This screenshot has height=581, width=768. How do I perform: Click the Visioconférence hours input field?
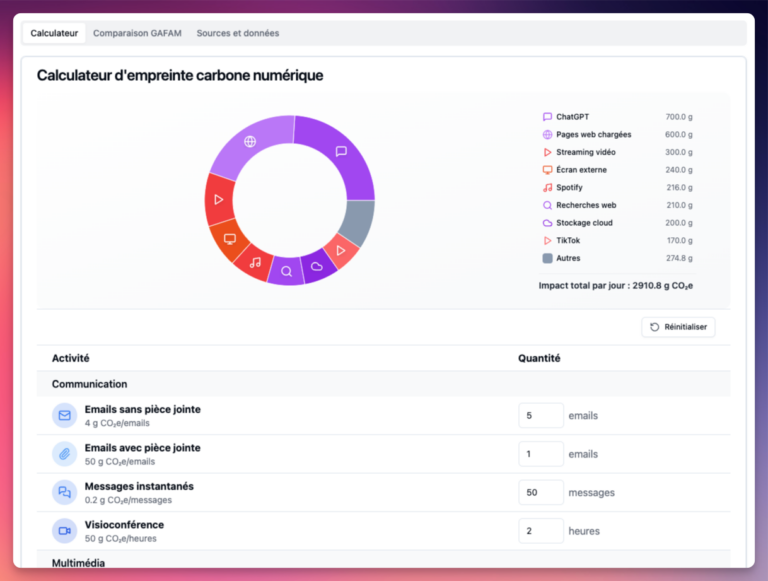(x=541, y=530)
